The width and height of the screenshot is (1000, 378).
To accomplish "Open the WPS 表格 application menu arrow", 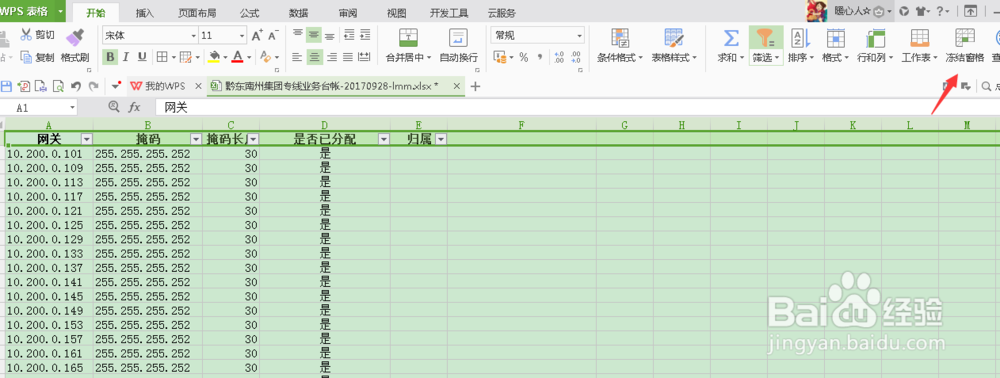I will (x=60, y=11).
